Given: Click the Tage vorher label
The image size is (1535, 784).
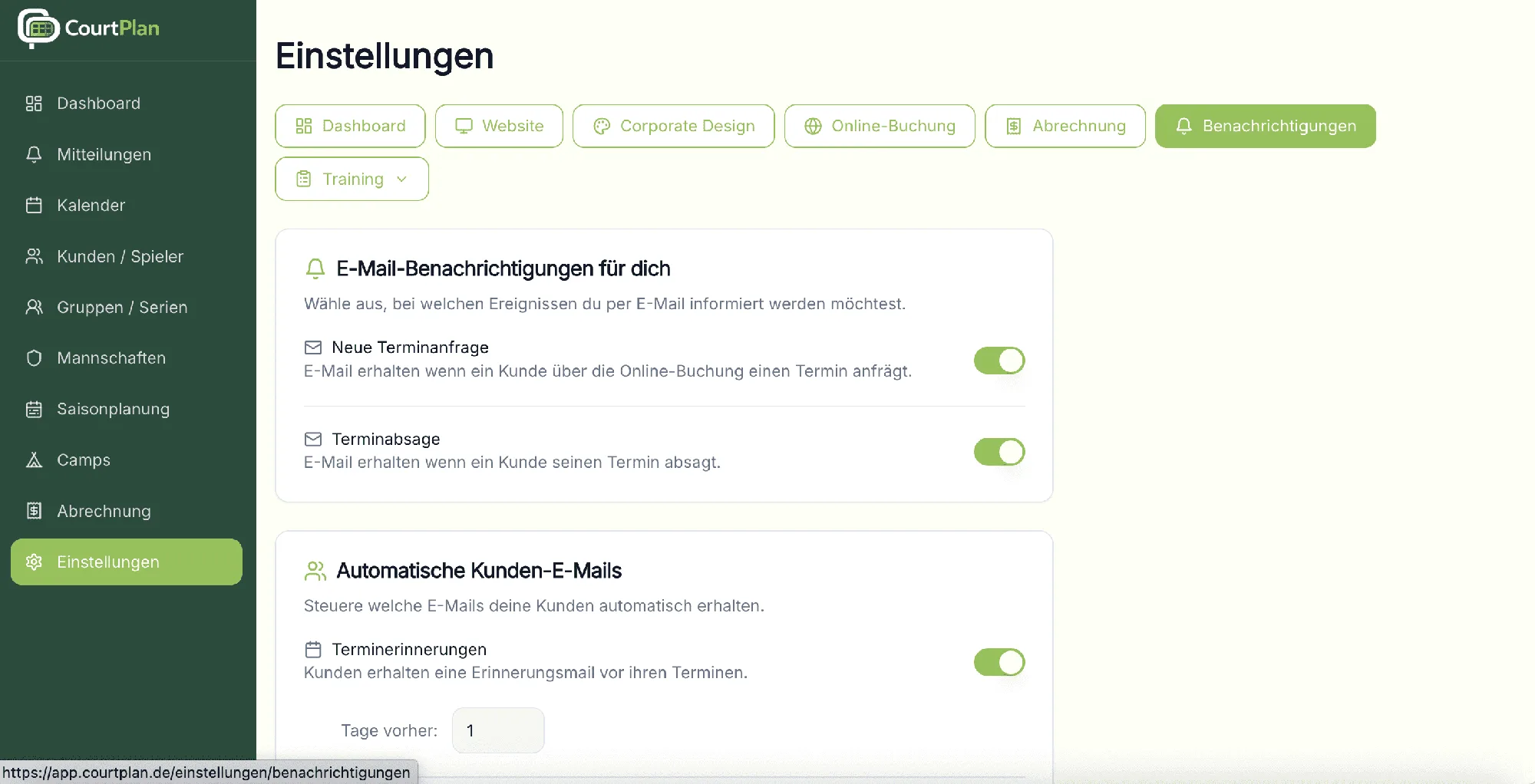Looking at the screenshot, I should [389, 730].
